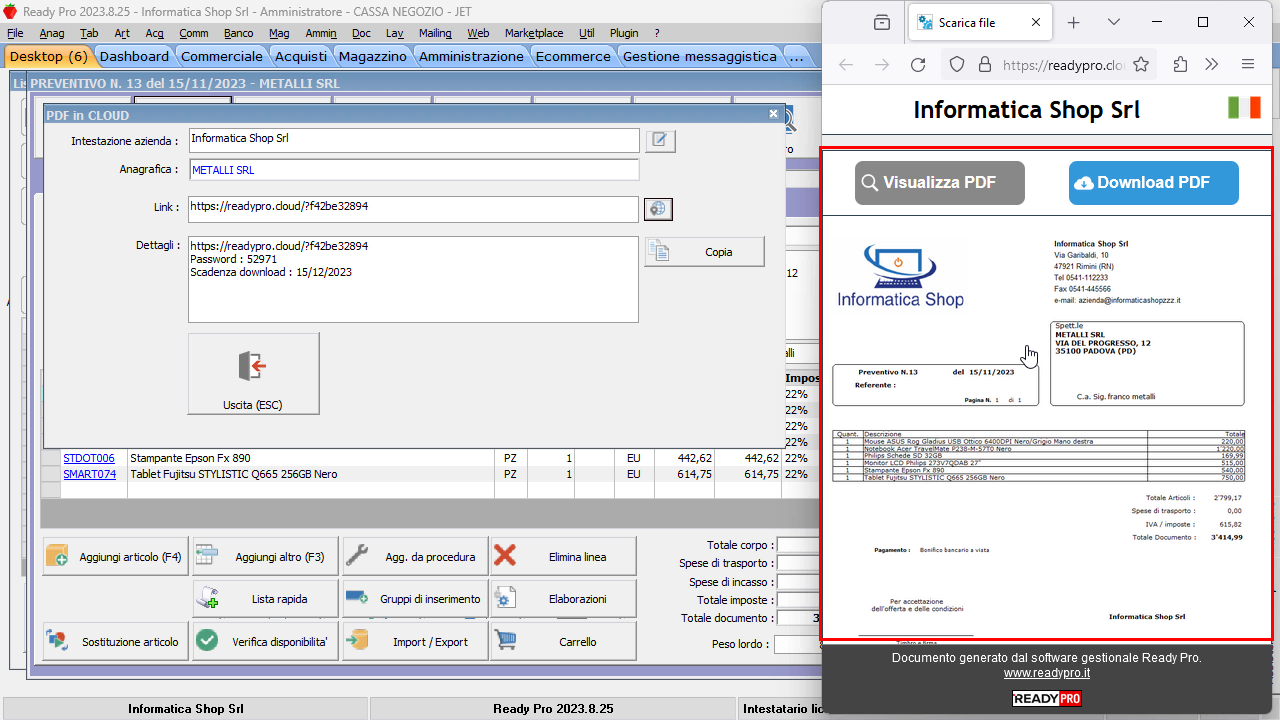Screen dimensions: 1280x720
Task: Click Uscita (ESC) exit button
Action: pos(254,374)
